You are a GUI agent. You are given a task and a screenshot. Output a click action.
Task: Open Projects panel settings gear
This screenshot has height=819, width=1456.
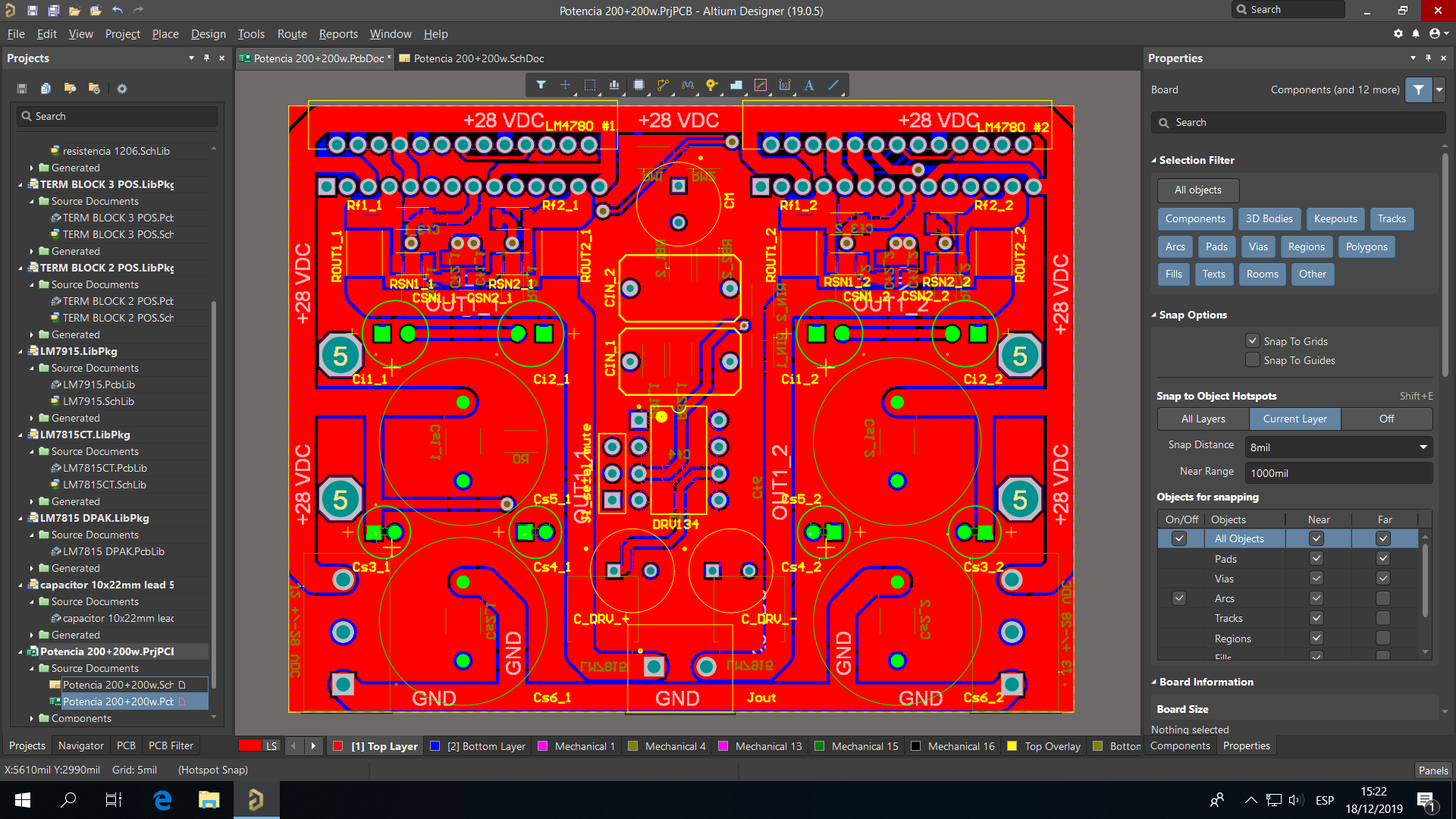(x=122, y=89)
